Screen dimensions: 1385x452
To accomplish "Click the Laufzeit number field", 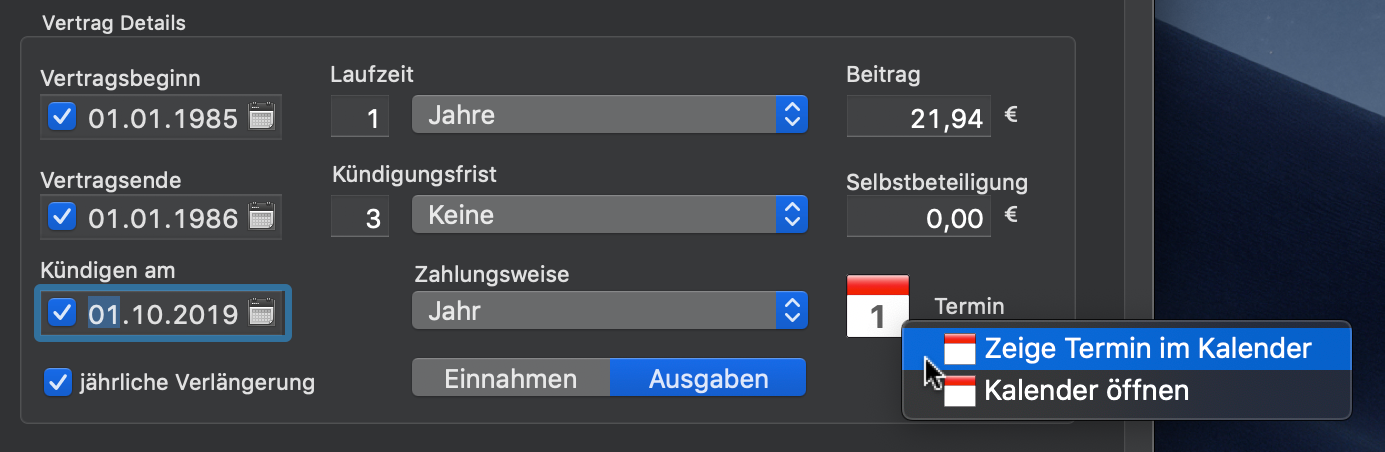I will [360, 117].
